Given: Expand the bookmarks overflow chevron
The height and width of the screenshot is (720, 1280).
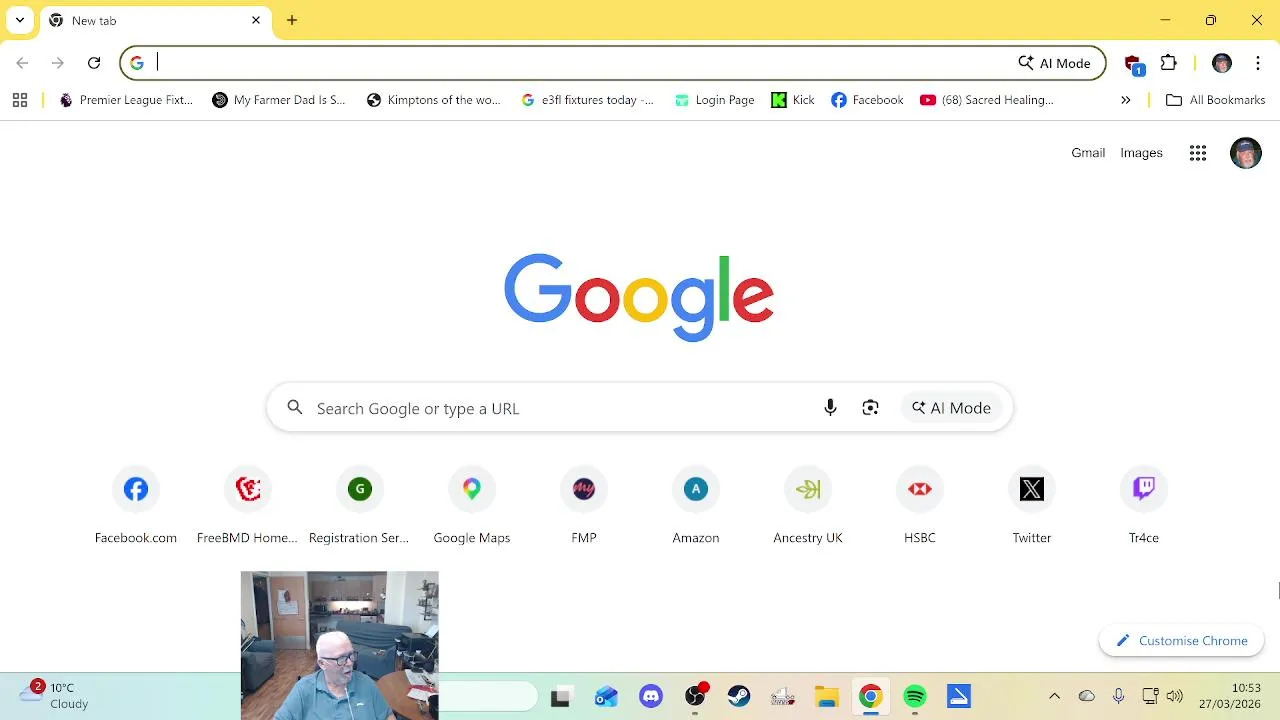Looking at the screenshot, I should [x=1126, y=100].
